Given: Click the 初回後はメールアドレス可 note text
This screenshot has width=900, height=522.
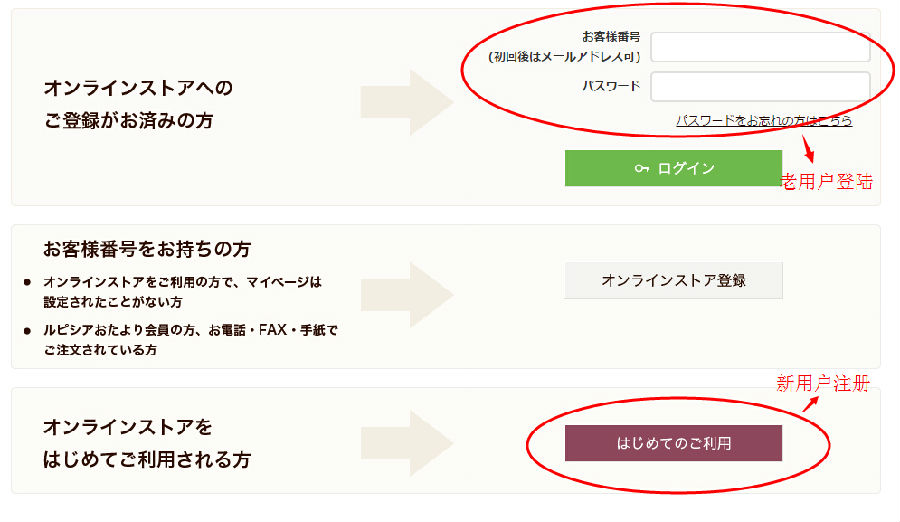Looking at the screenshot, I should click(564, 57).
